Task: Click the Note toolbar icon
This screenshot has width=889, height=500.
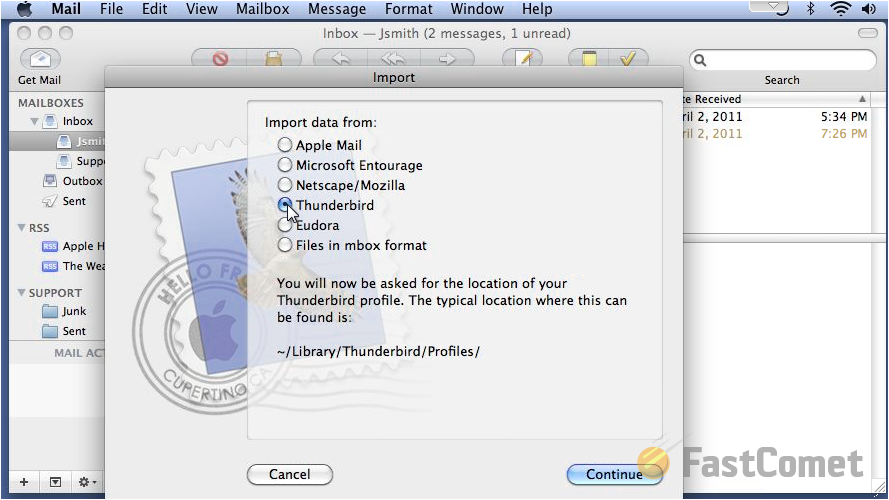Action: pyautogui.click(x=589, y=58)
